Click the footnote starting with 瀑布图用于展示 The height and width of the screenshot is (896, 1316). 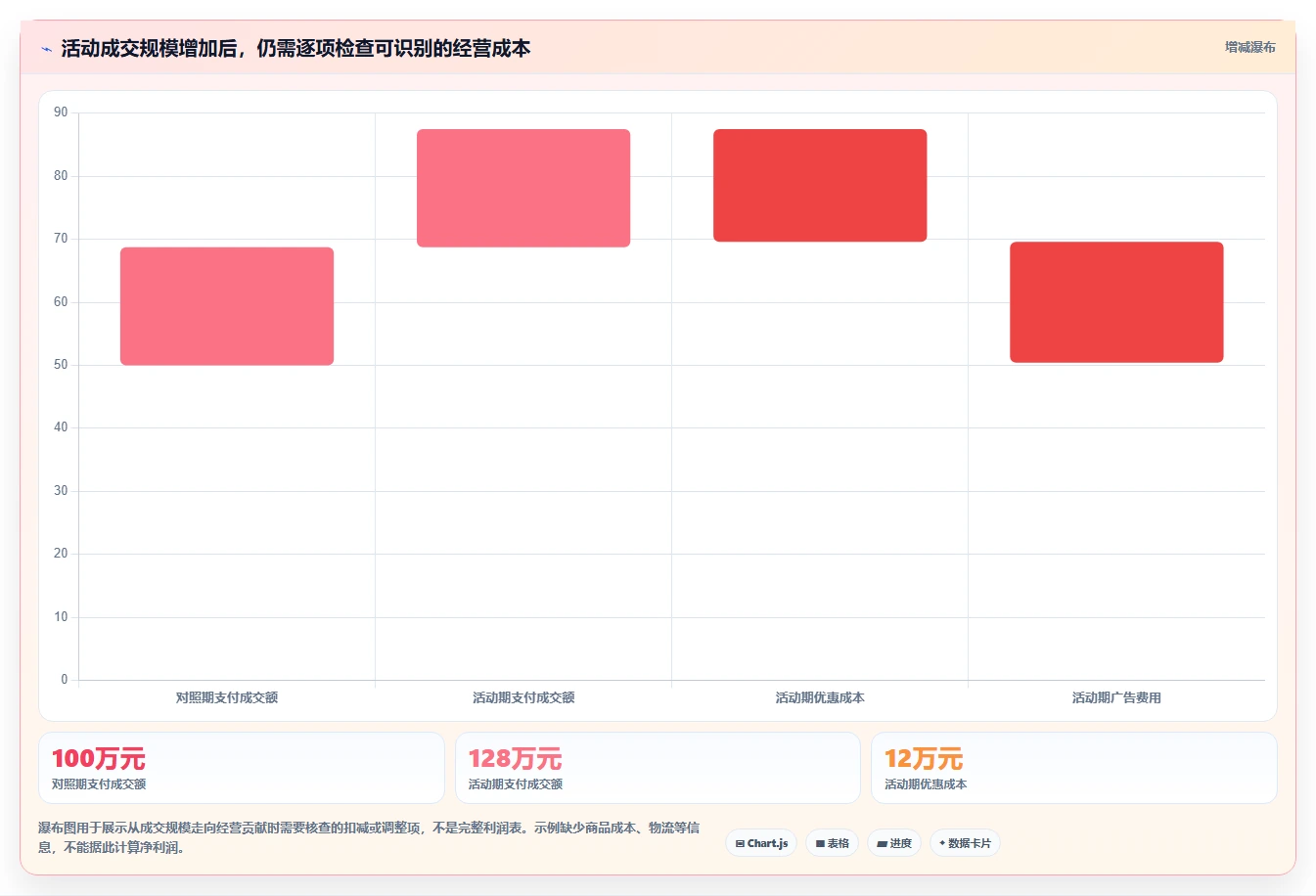pyautogui.click(x=370, y=837)
